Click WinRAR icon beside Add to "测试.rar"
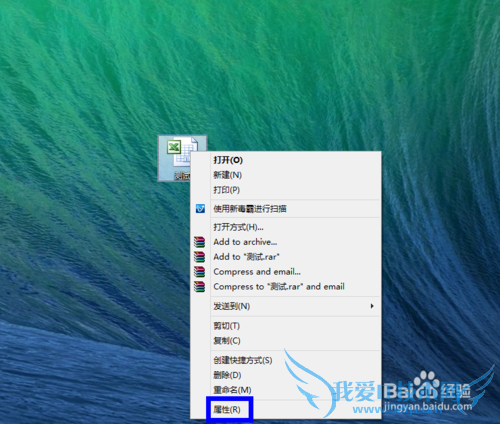The width and height of the screenshot is (500, 424). click(x=199, y=257)
